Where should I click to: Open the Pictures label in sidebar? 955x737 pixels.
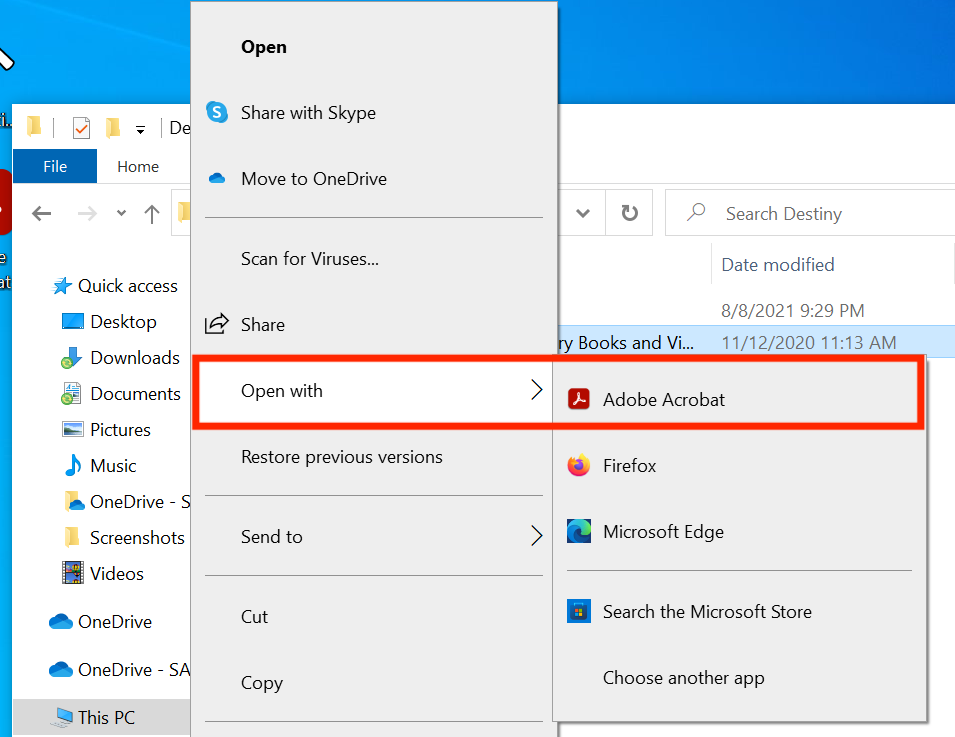click(x=121, y=429)
